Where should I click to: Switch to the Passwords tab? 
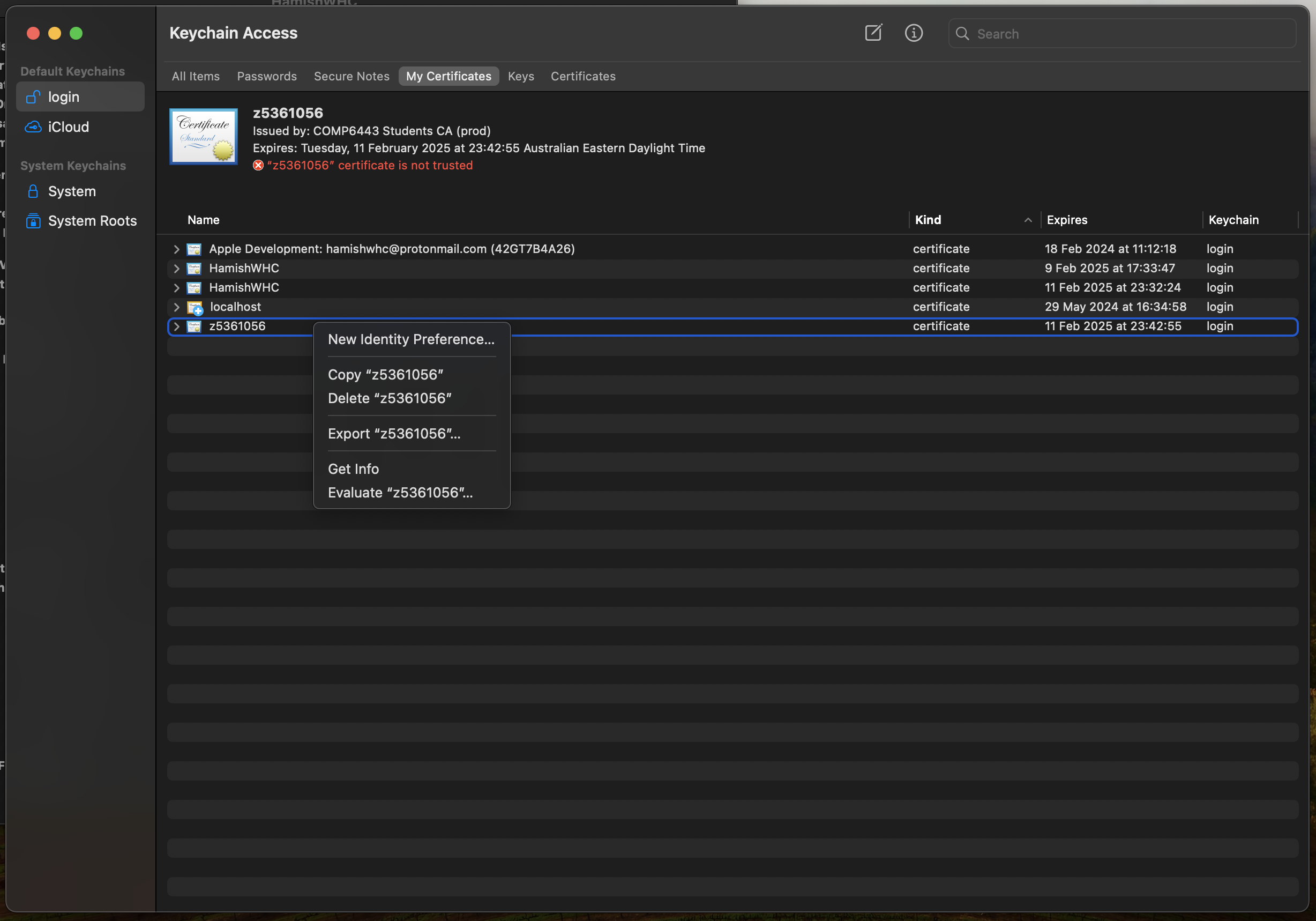click(x=266, y=76)
